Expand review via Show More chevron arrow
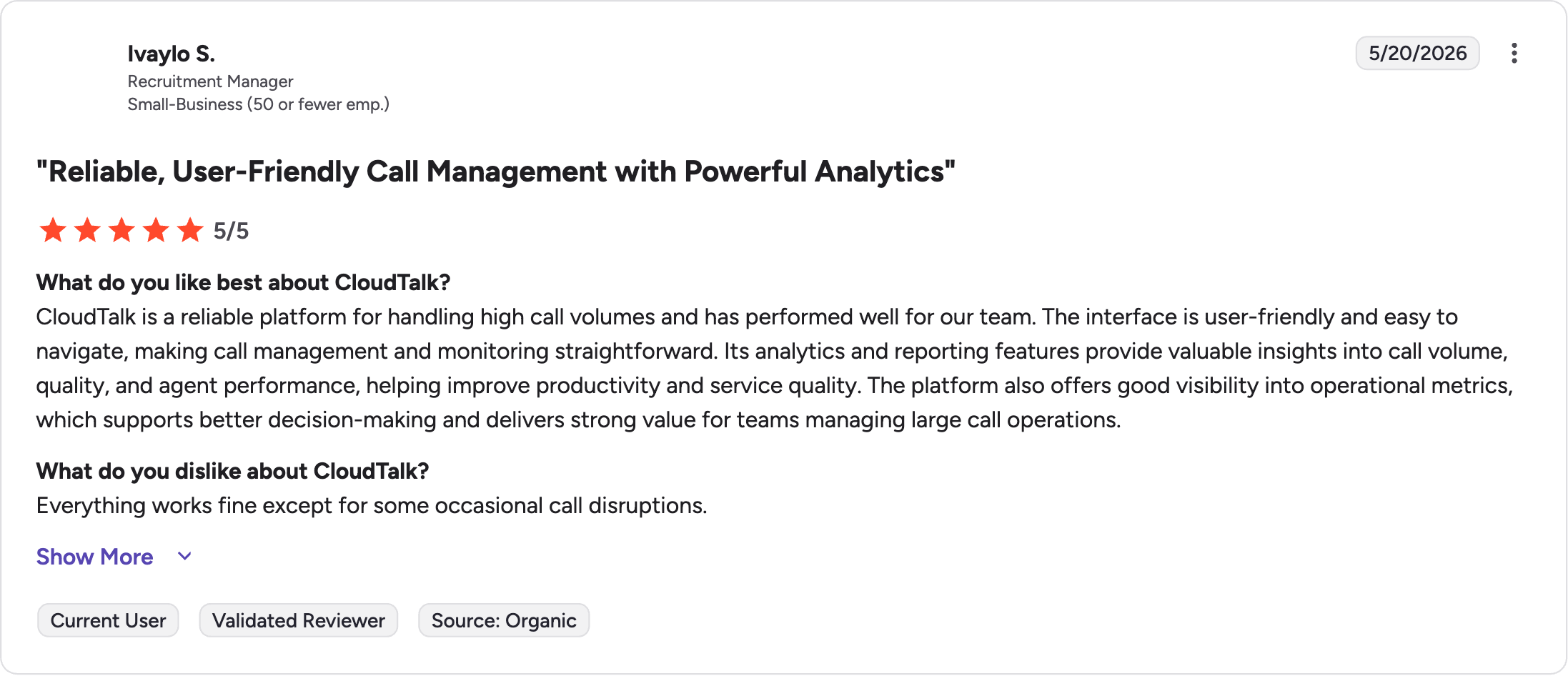 click(184, 557)
